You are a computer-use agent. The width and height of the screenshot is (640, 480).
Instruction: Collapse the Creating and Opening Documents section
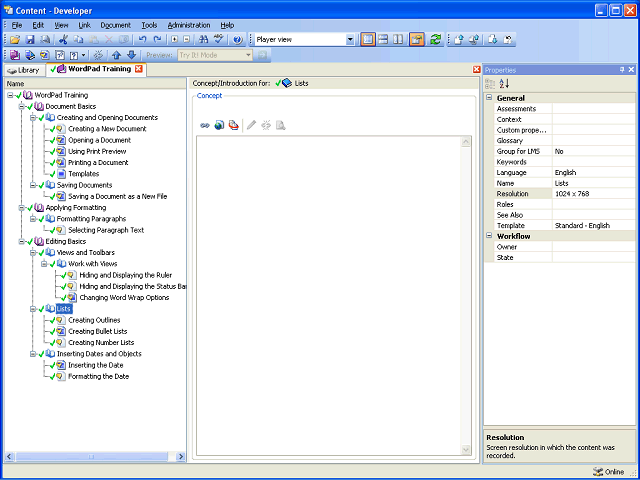(x=33, y=118)
